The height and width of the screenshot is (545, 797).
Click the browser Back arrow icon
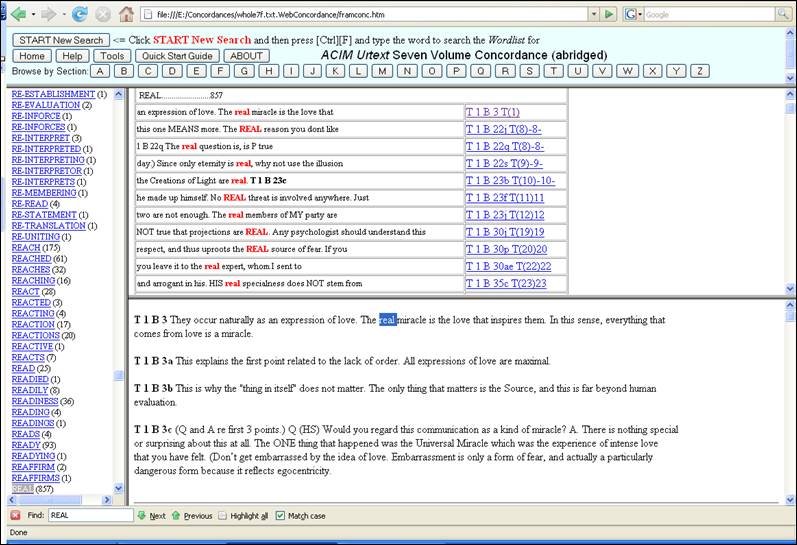tap(18, 14)
